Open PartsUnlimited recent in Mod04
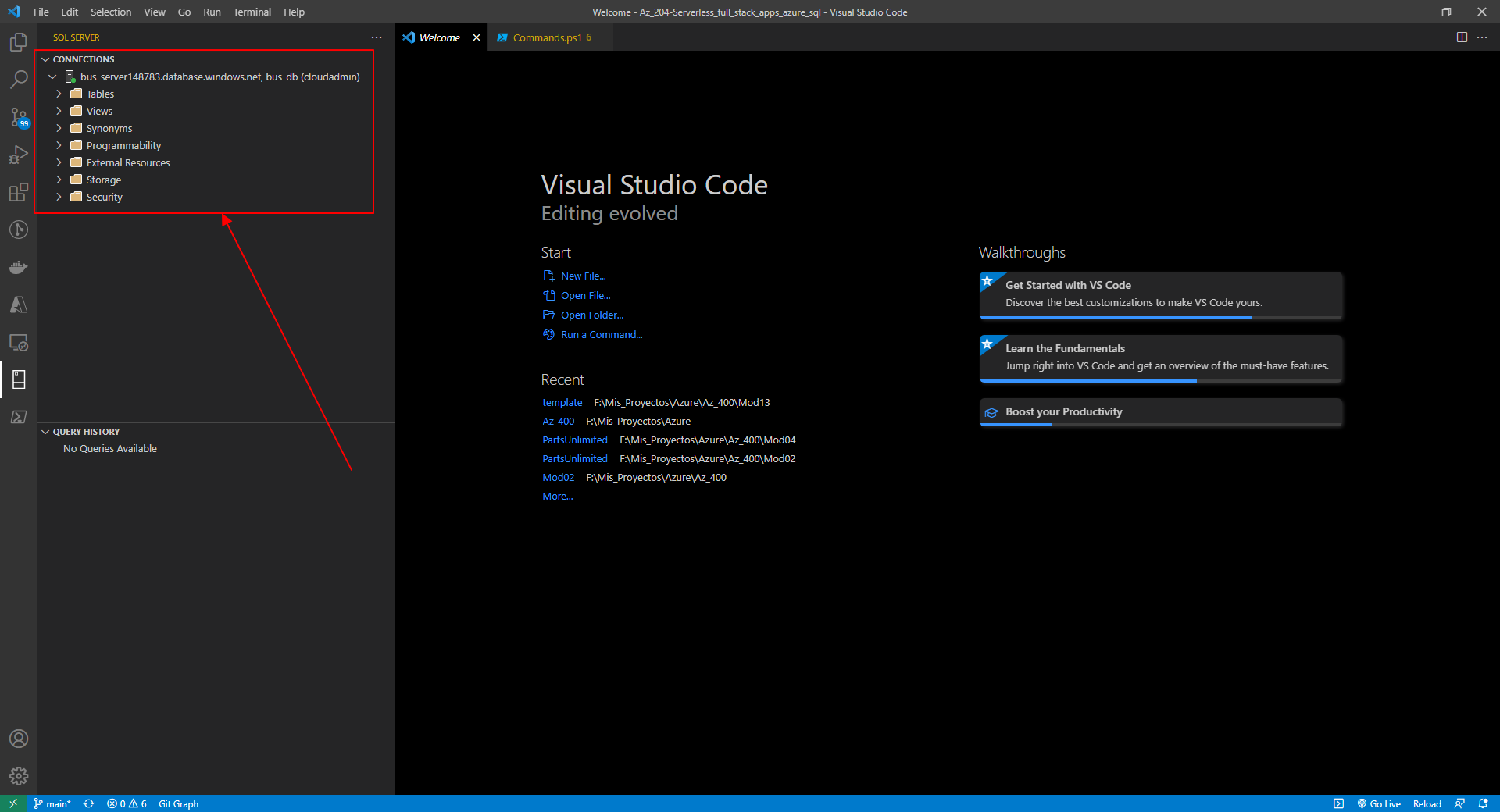Screen dimensions: 1500x812 pos(575,440)
